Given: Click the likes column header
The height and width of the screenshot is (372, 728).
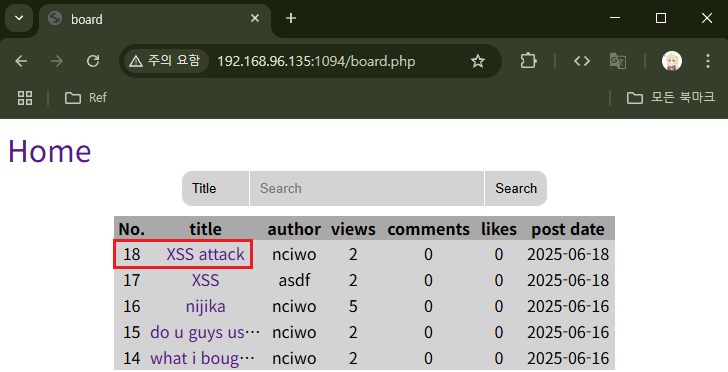Looking at the screenshot, I should [x=499, y=229].
